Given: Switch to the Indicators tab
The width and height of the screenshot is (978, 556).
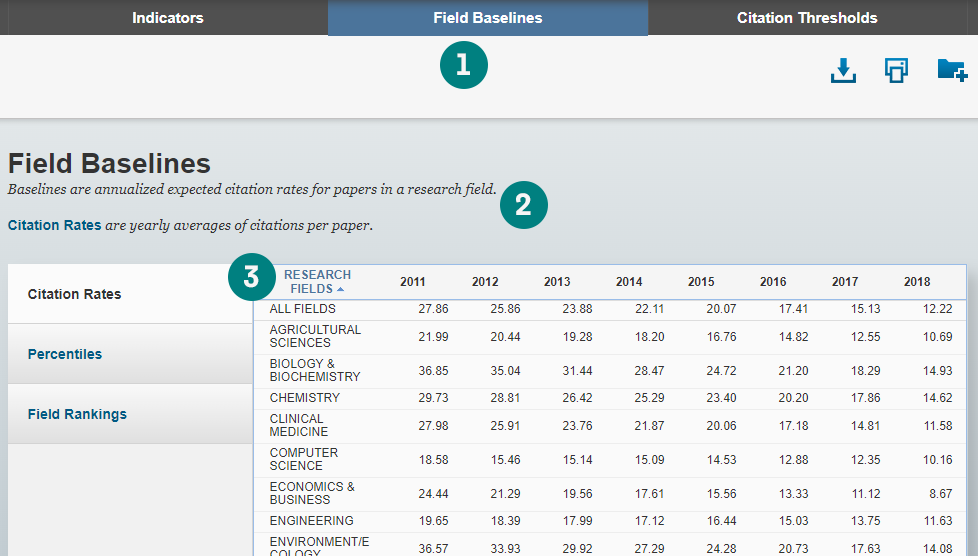Looking at the screenshot, I should (x=168, y=17).
